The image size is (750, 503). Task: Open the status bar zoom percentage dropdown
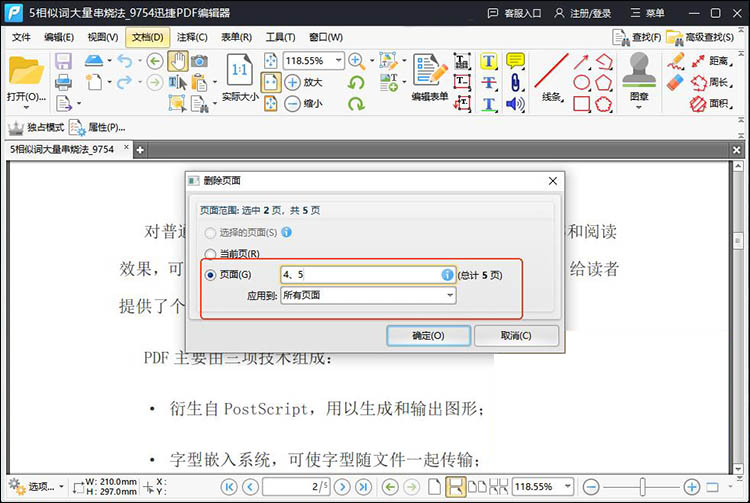567,486
